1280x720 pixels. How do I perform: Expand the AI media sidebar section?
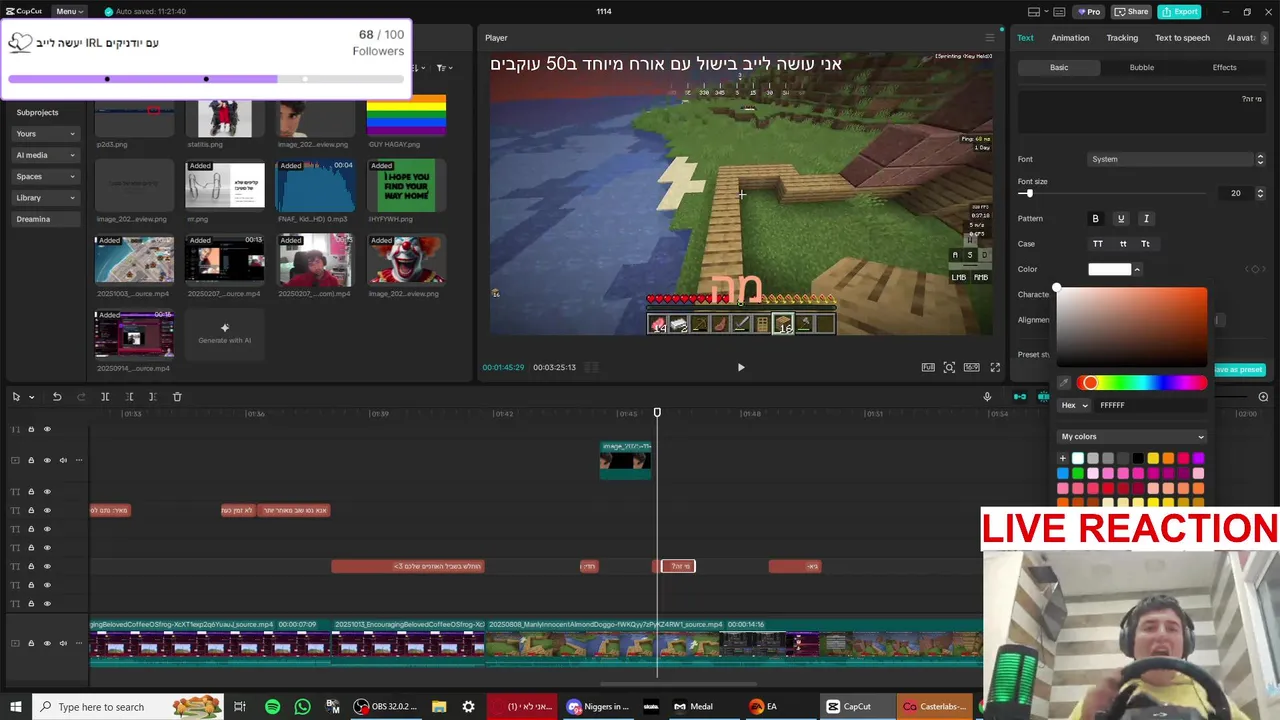(x=46, y=155)
